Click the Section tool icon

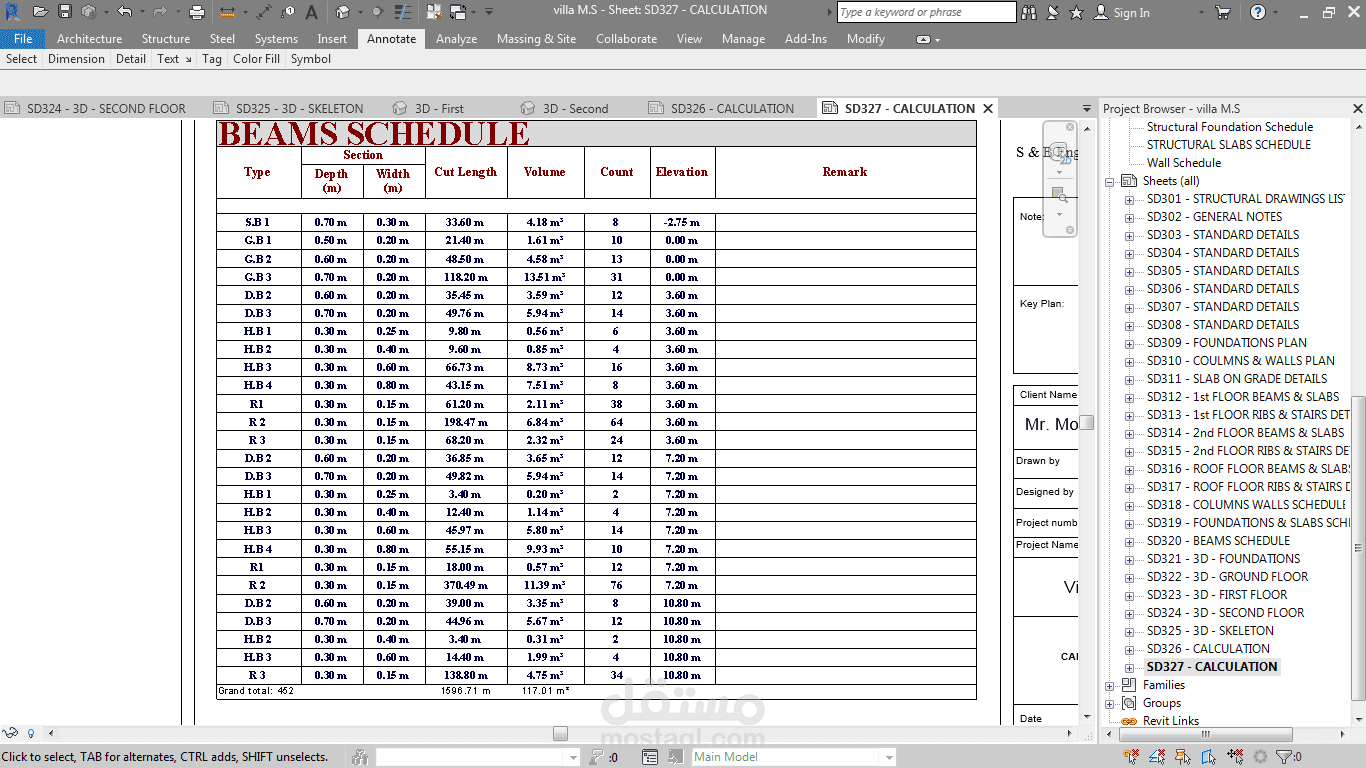coord(377,12)
